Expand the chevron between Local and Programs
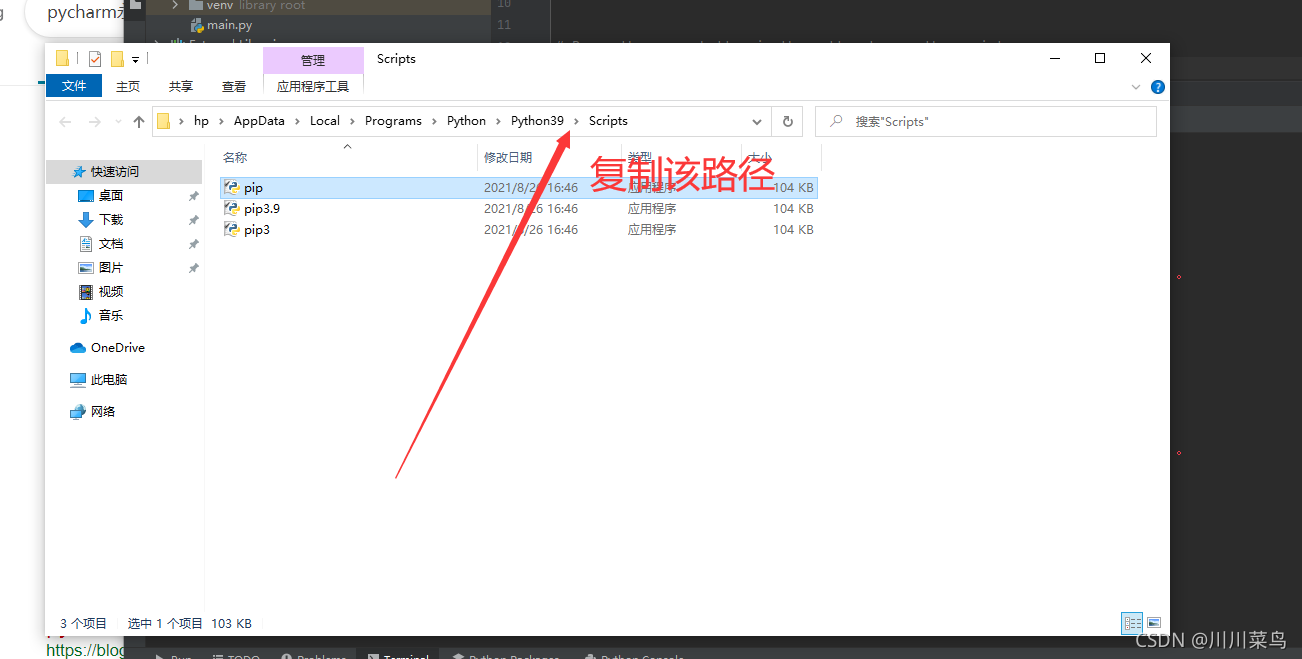This screenshot has height=659, width=1302. point(352,121)
